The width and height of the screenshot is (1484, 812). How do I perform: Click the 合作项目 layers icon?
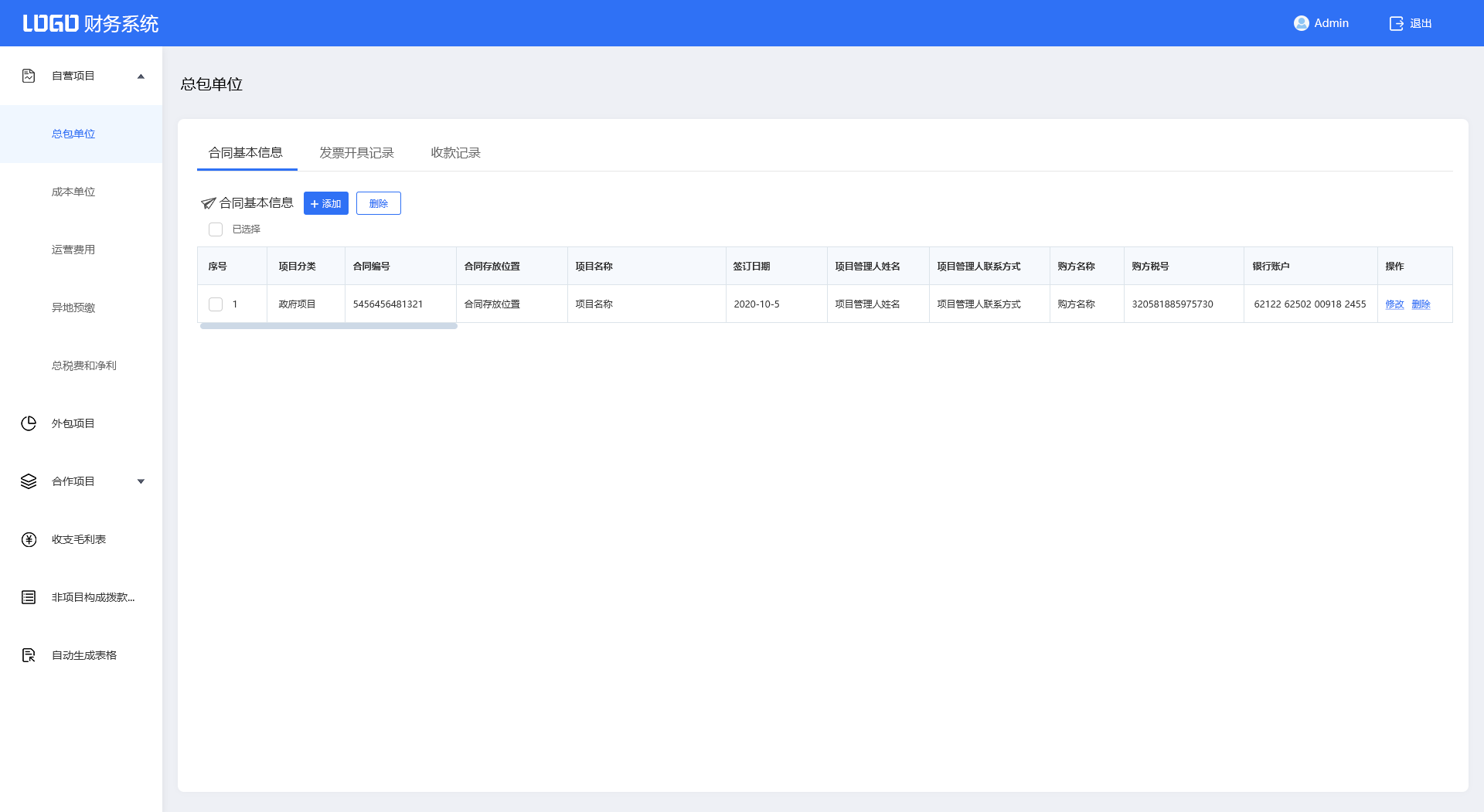coord(29,481)
